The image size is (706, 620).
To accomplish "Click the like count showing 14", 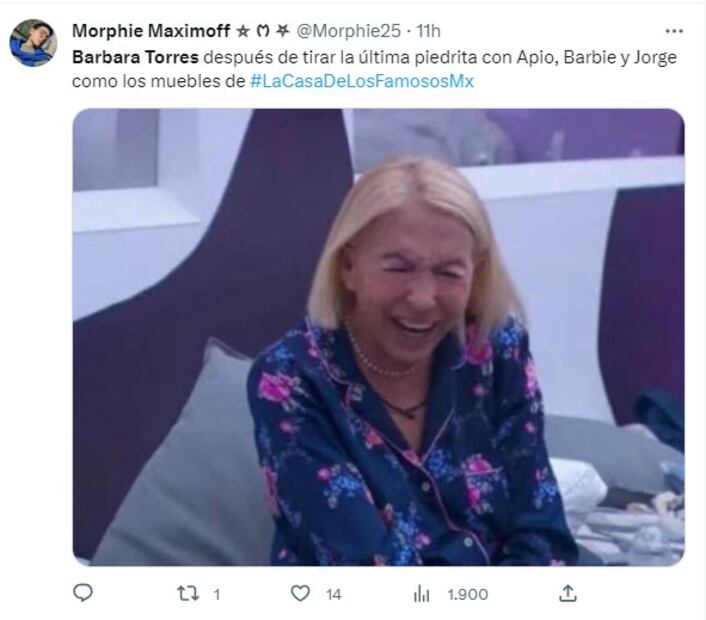I will 333,595.
